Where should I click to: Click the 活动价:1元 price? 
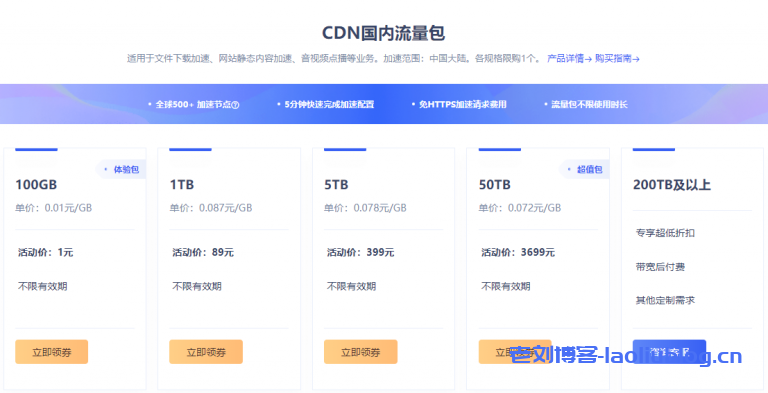46,252
